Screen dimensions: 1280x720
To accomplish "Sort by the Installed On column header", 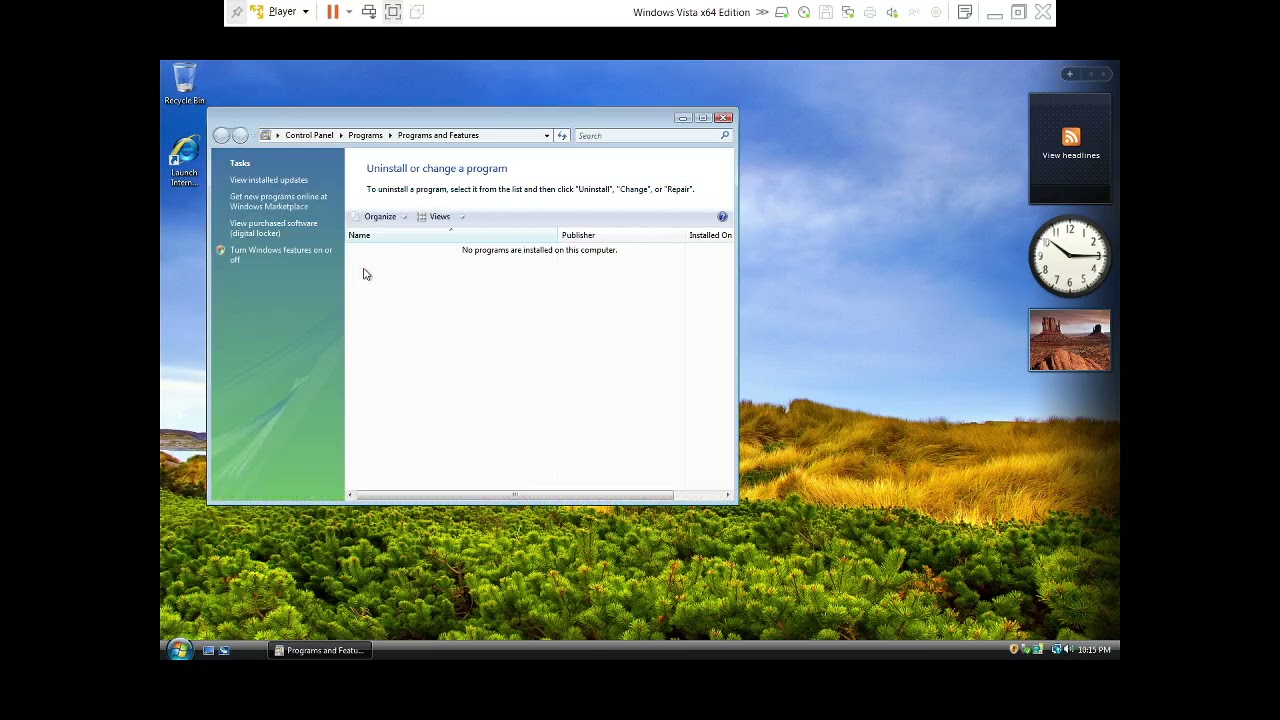I will (710, 235).
